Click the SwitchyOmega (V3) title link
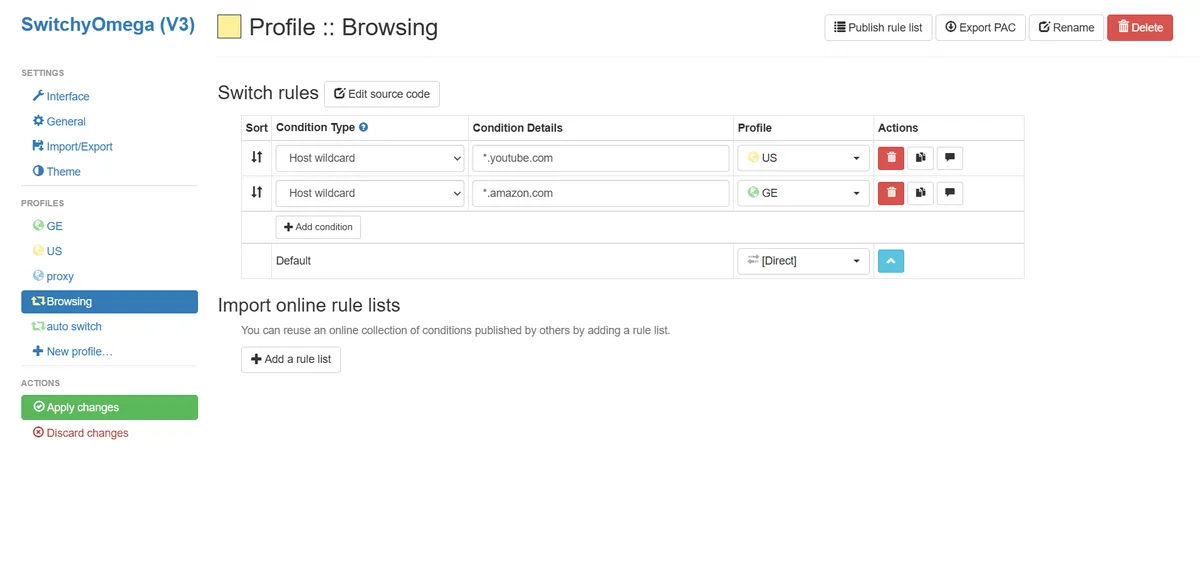Screen dimensions: 1200x563 108,25
